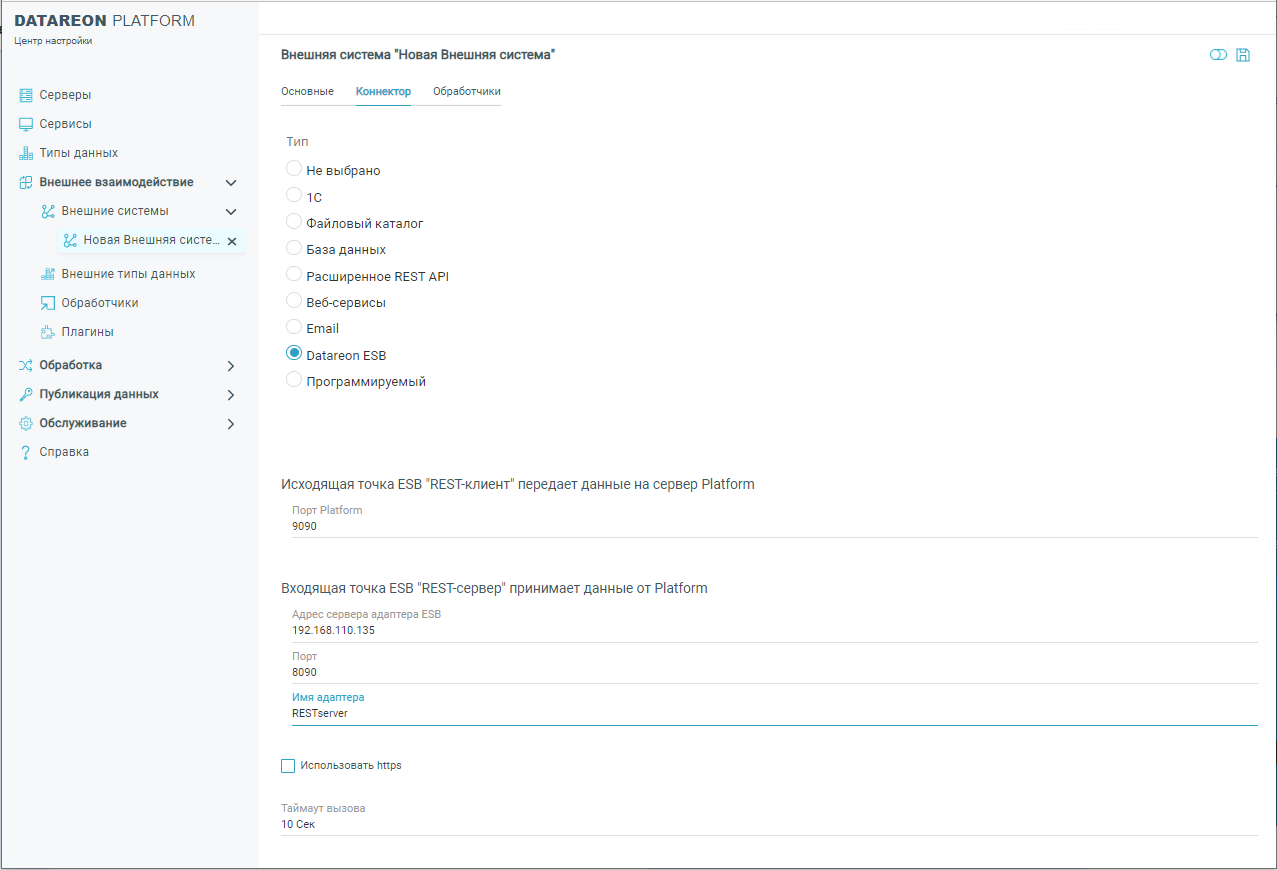Click the Обработчики sidebar icon
The height and width of the screenshot is (870, 1277).
[x=48, y=303]
